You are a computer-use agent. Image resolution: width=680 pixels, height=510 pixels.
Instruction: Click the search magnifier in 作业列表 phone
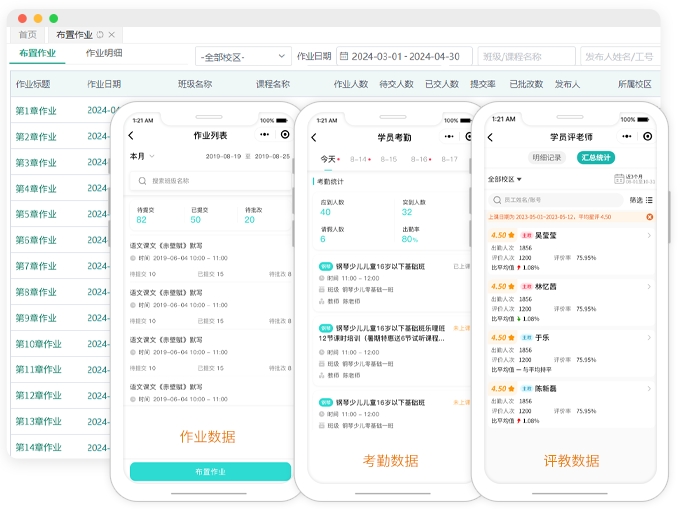(x=142, y=181)
